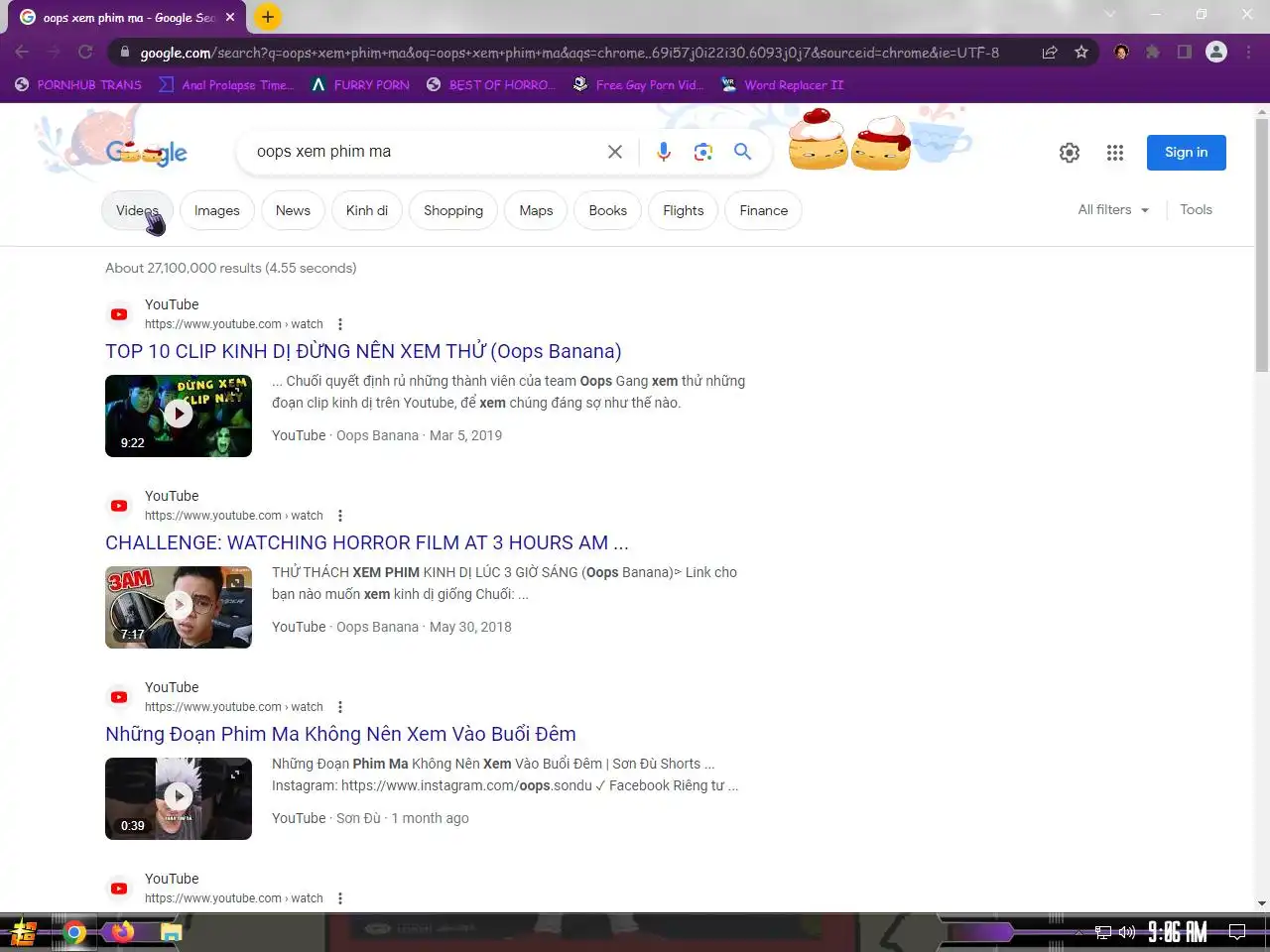Select the Images filter chip
The width and height of the screenshot is (1270, 952).
point(217,210)
